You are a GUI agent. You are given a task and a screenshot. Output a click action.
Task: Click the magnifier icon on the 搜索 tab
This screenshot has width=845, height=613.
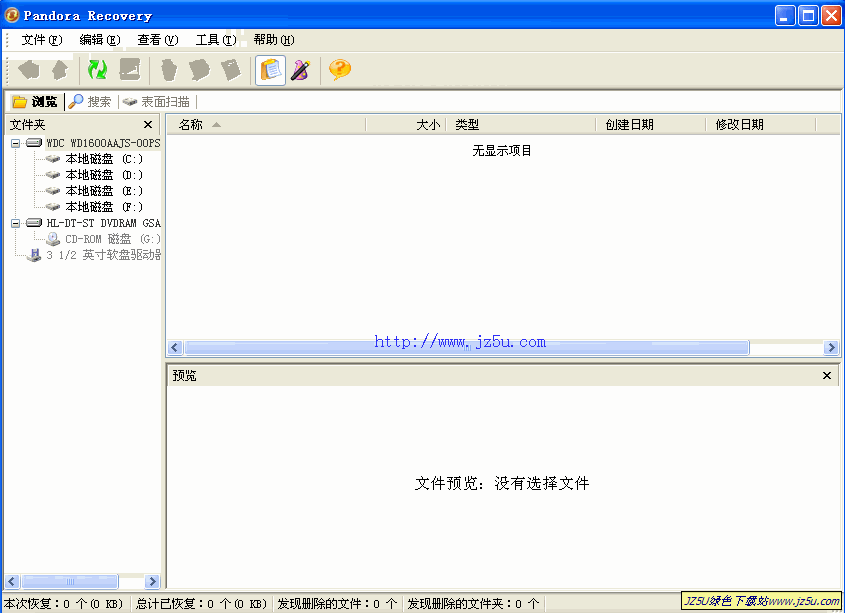(x=76, y=102)
